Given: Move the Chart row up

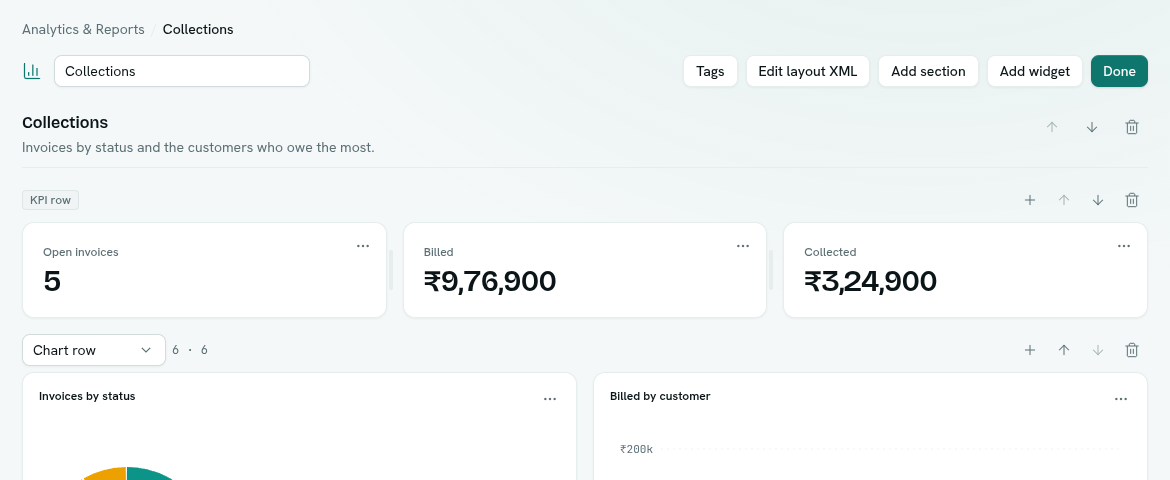Looking at the screenshot, I should [1064, 350].
